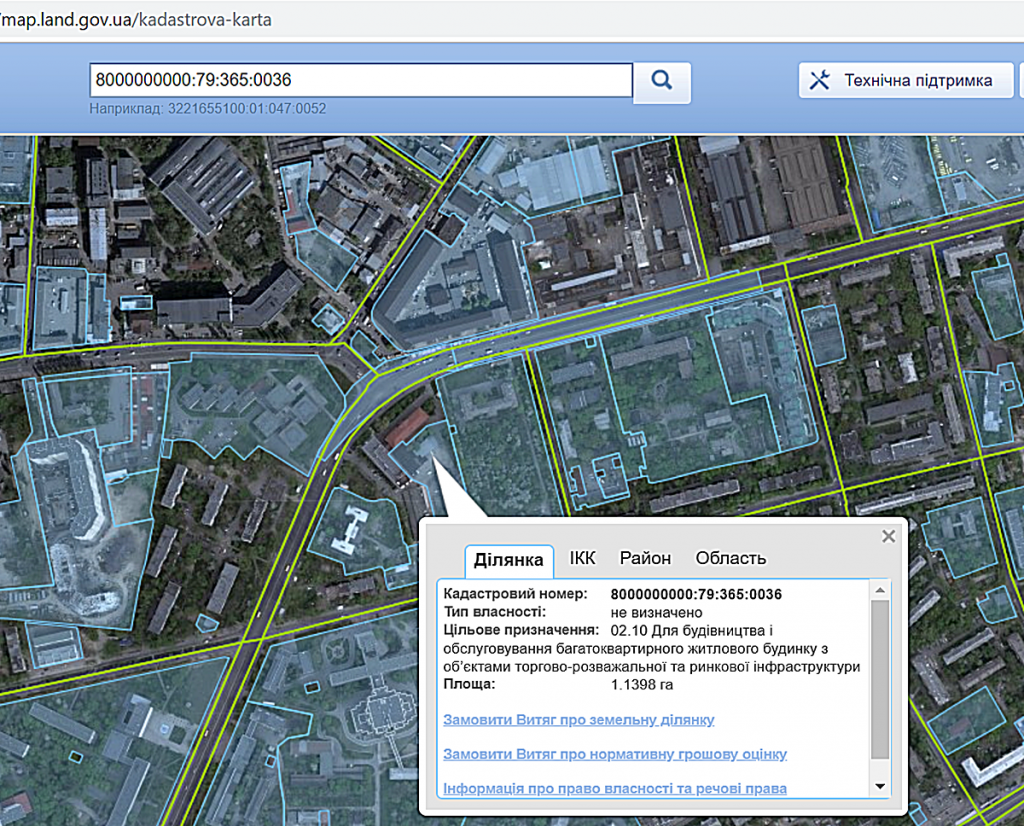Screen dimensions: 1024x826
Task: Open the ІКК tab
Action: [x=582, y=558]
